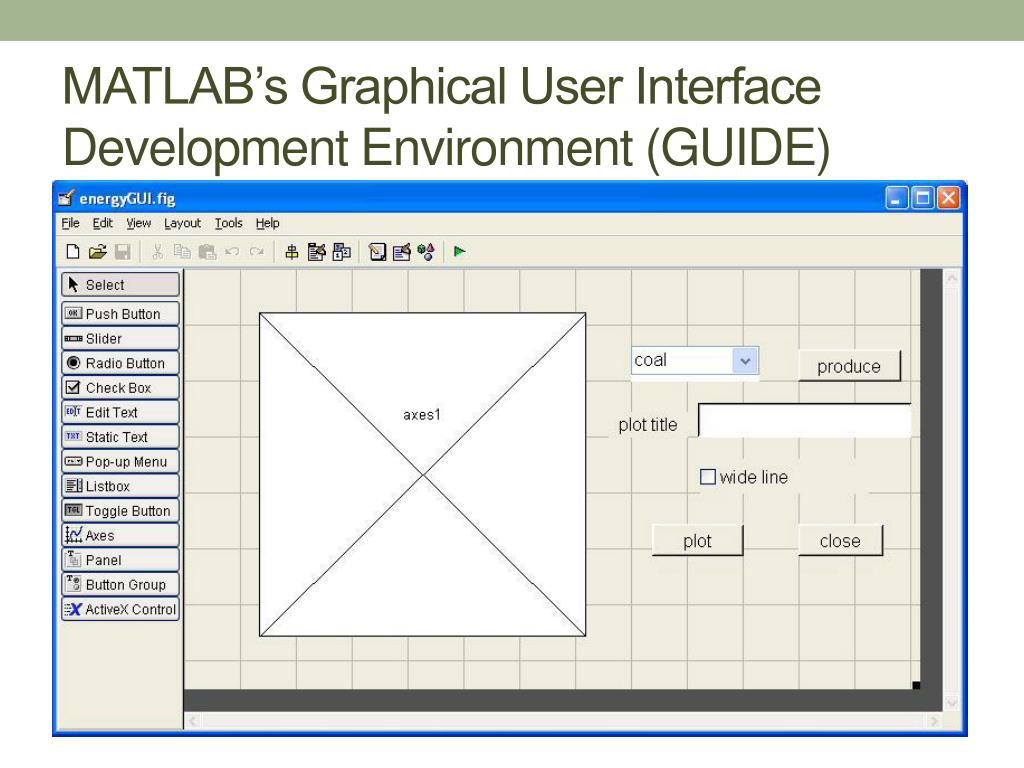1024x768 pixels.
Task: Click inside the plot title edit field
Action: (x=805, y=420)
